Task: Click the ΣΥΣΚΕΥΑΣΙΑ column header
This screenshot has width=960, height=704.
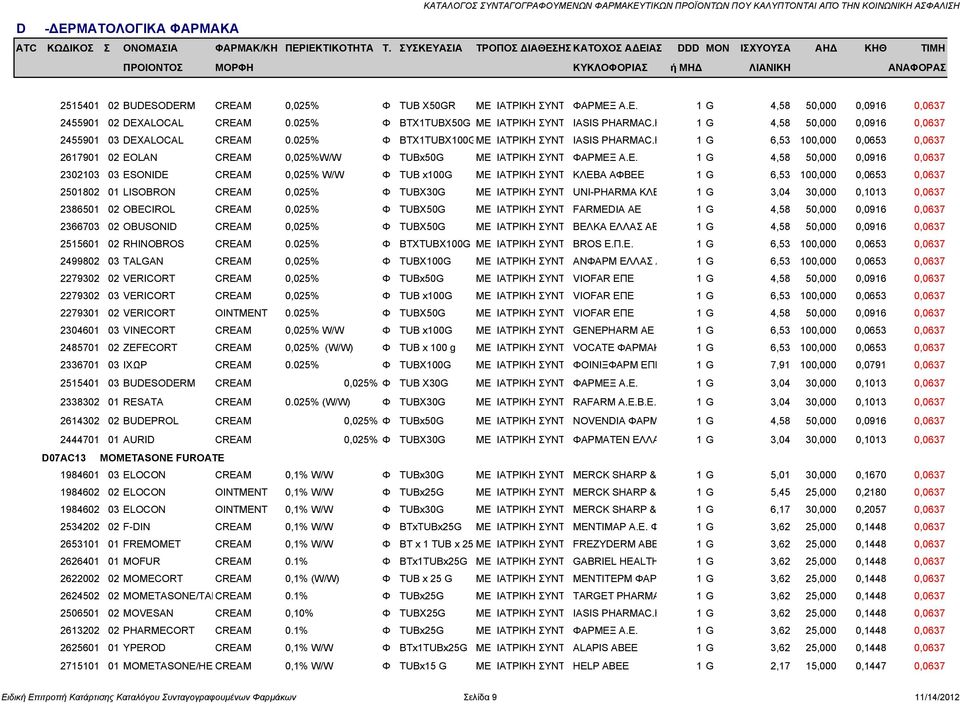Action: [430, 48]
